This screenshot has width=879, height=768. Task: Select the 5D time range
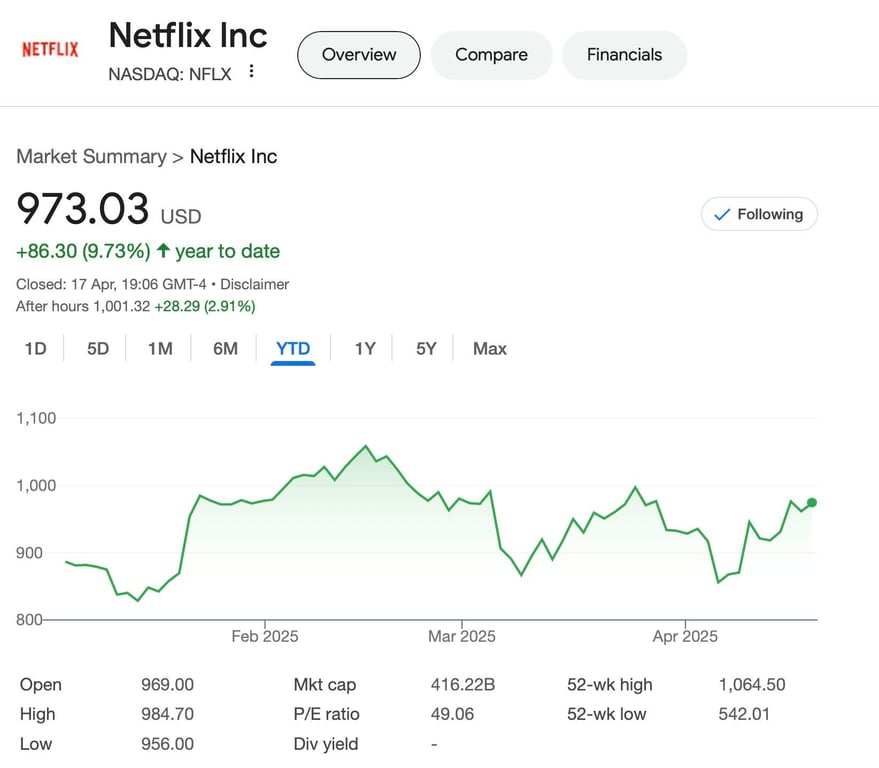98,348
